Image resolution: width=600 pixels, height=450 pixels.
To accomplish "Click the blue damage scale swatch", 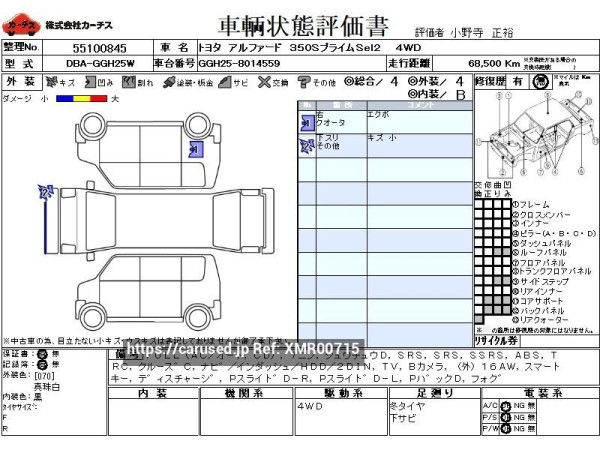I will (64, 99).
